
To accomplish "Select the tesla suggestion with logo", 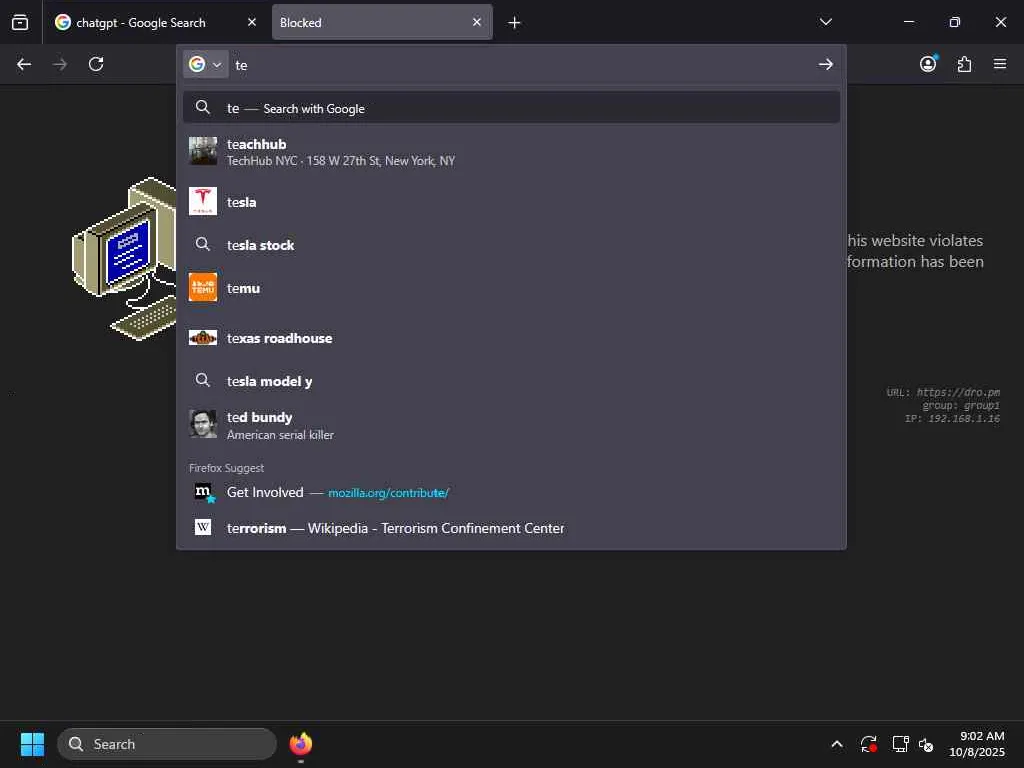I will (x=511, y=202).
